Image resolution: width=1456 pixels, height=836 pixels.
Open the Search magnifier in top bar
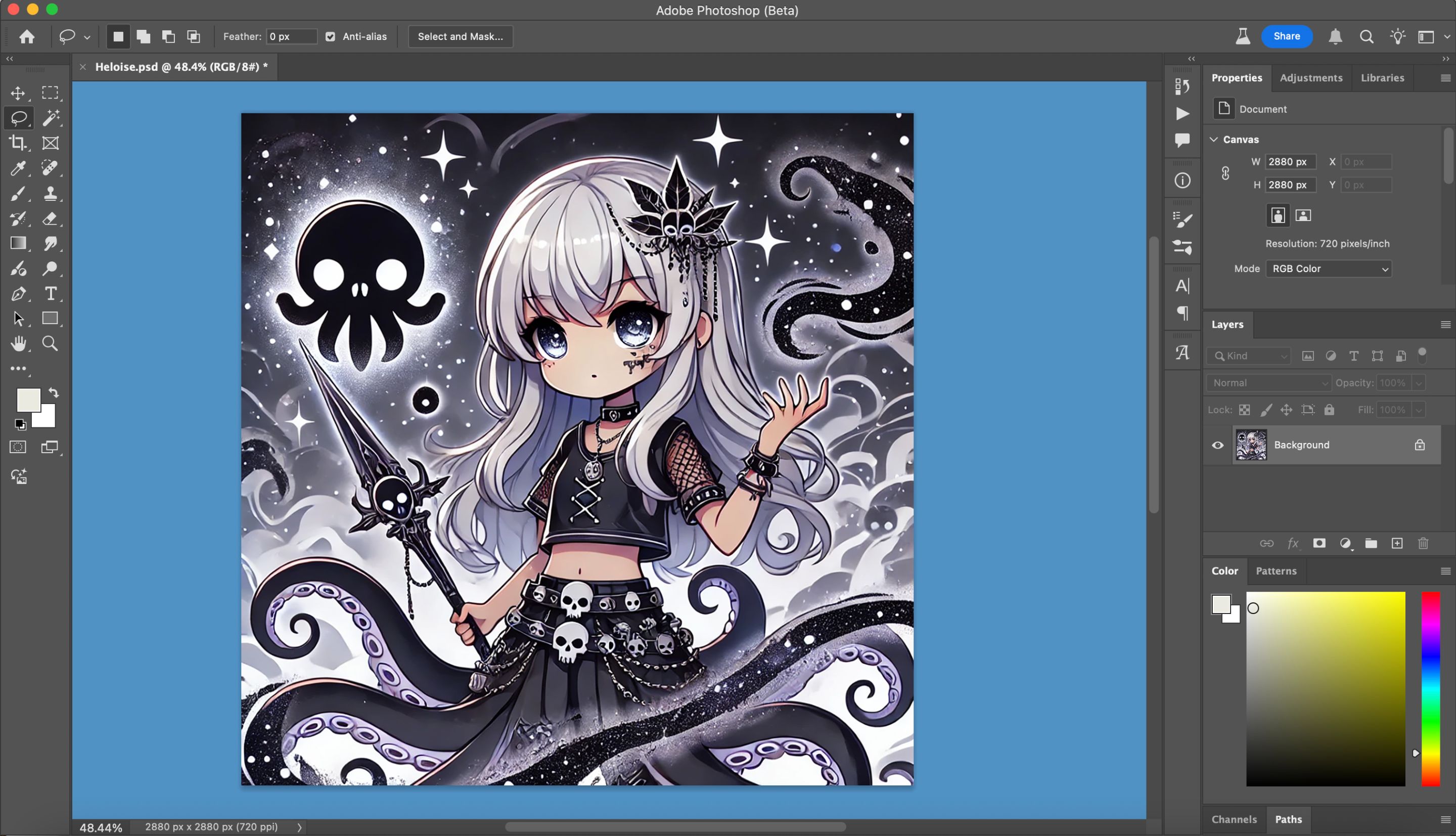(x=1367, y=37)
